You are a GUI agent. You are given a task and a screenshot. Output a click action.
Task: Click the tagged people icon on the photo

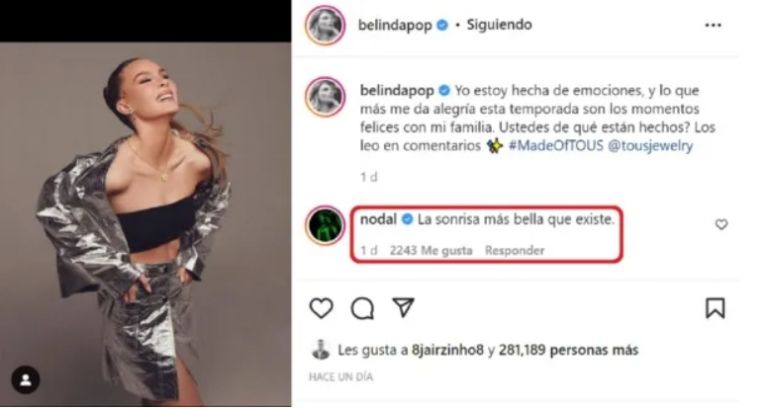click(25, 380)
